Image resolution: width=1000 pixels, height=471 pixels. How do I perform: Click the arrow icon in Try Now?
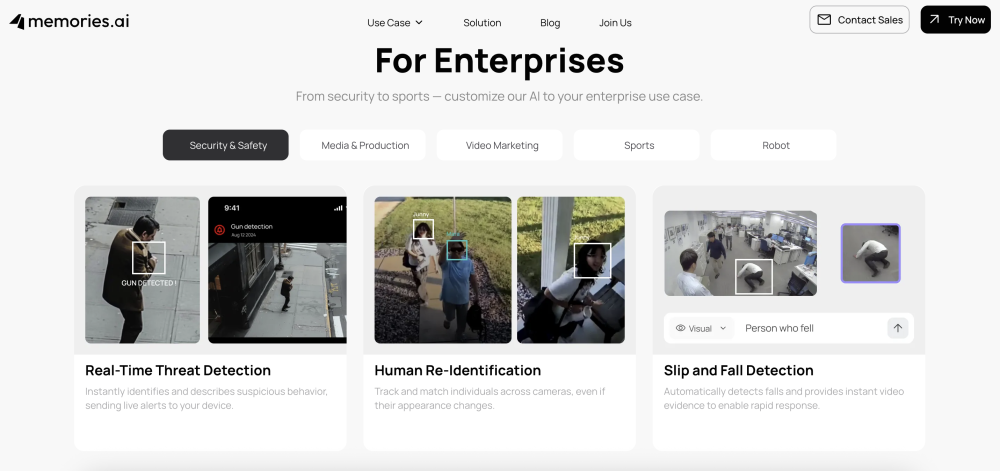click(934, 20)
